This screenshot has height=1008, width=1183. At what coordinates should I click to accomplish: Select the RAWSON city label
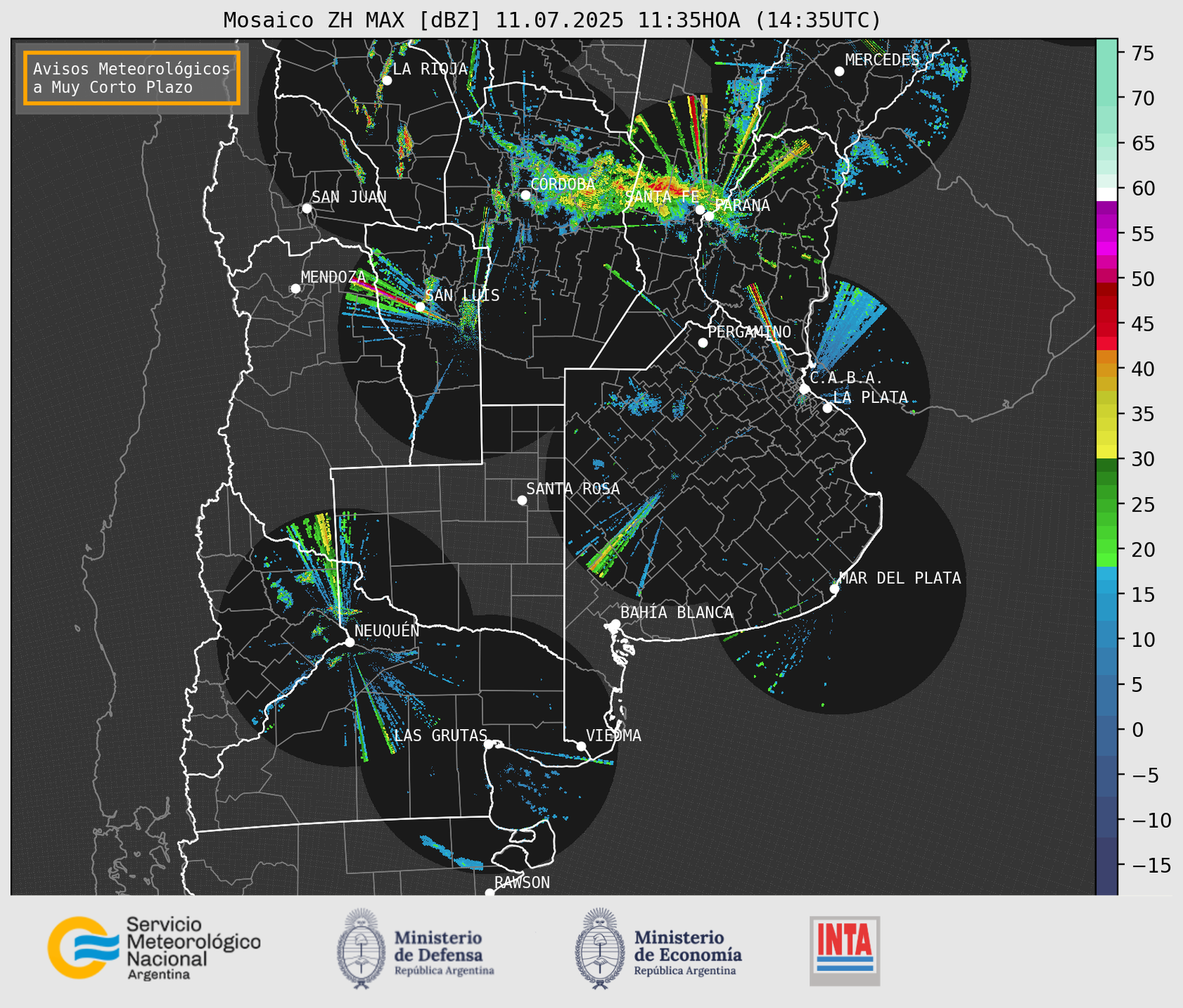click(x=522, y=883)
